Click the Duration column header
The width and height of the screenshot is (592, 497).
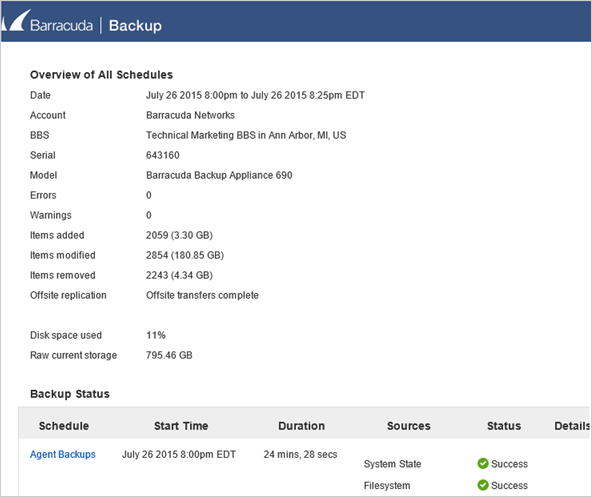tap(301, 426)
